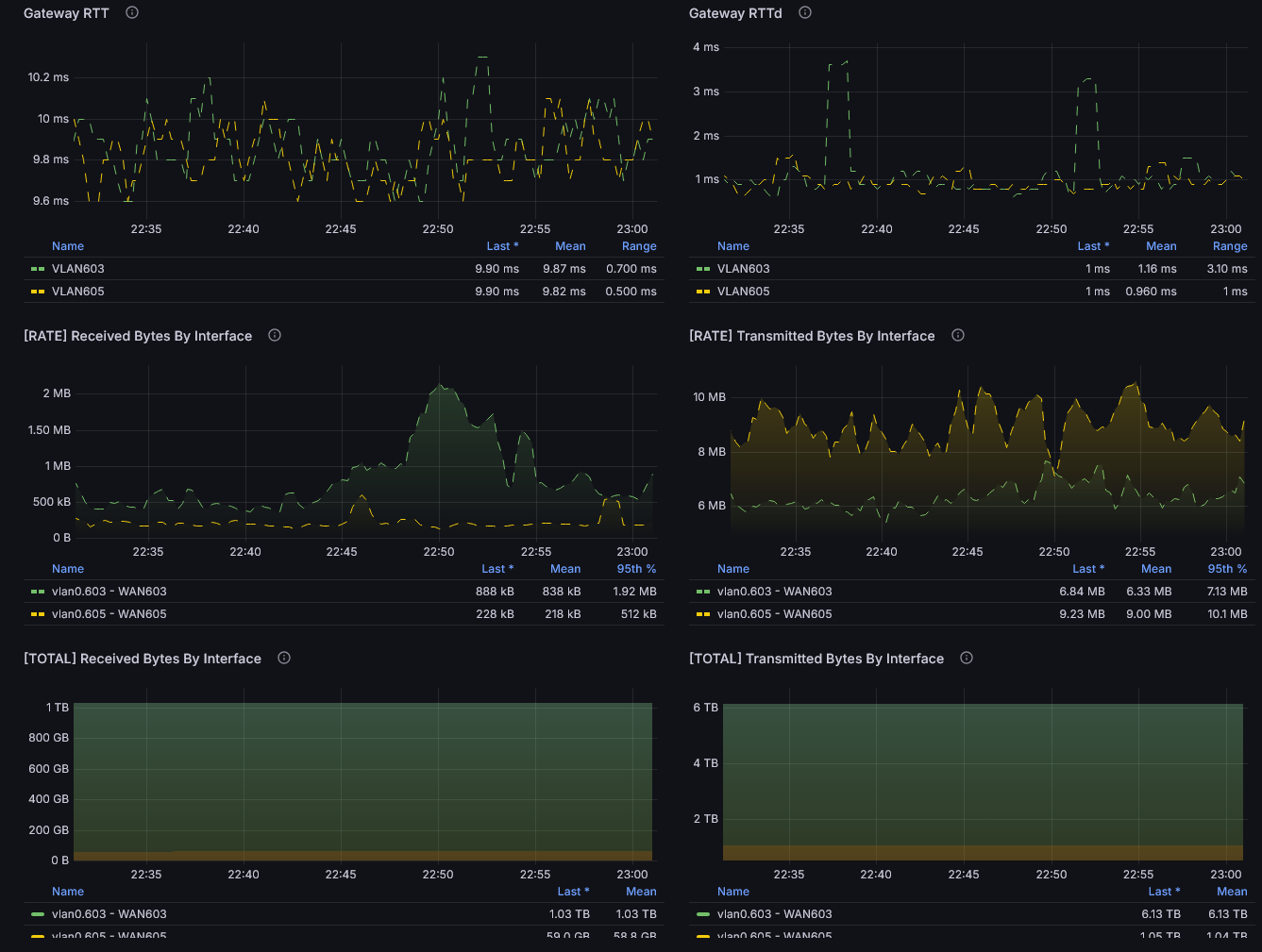Open the [TOTAL] Received Bytes By Interface title menu

[143, 659]
